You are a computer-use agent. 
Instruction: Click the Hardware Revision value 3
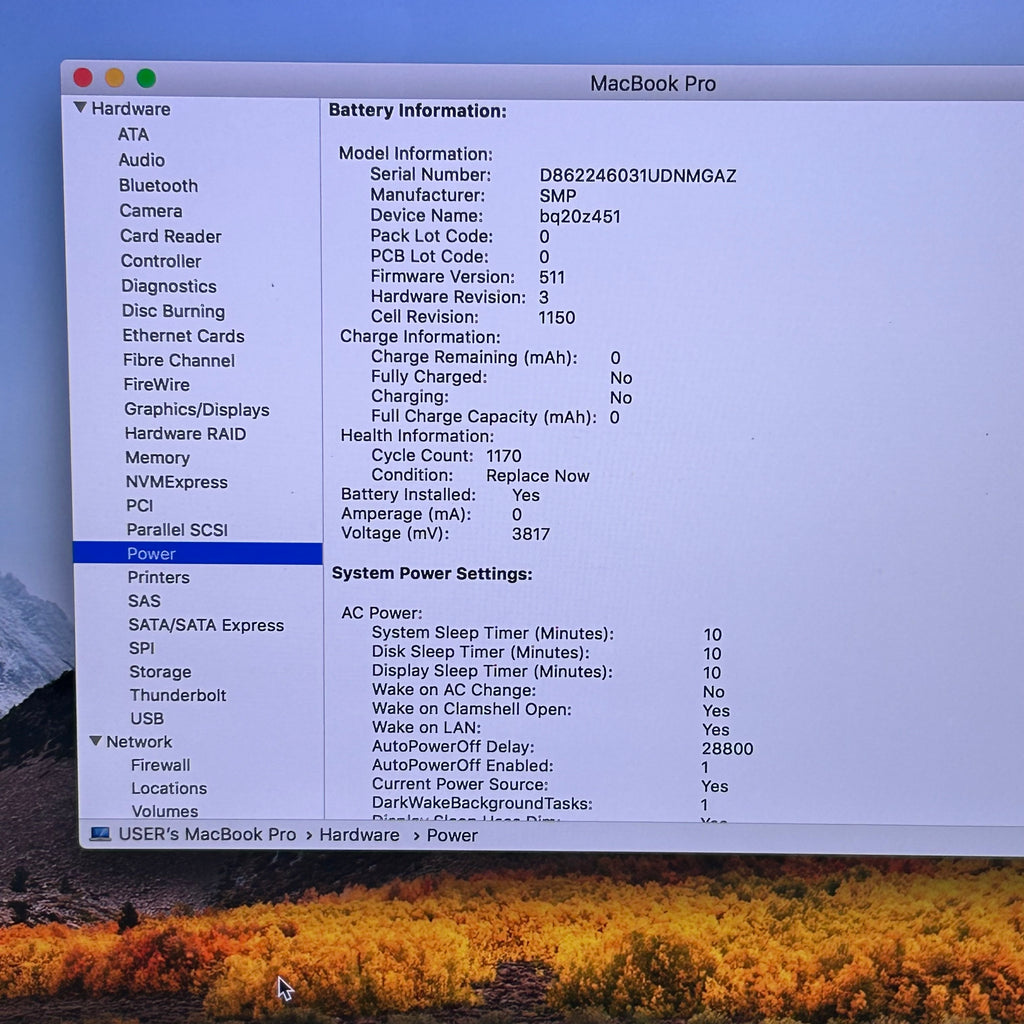tap(543, 298)
